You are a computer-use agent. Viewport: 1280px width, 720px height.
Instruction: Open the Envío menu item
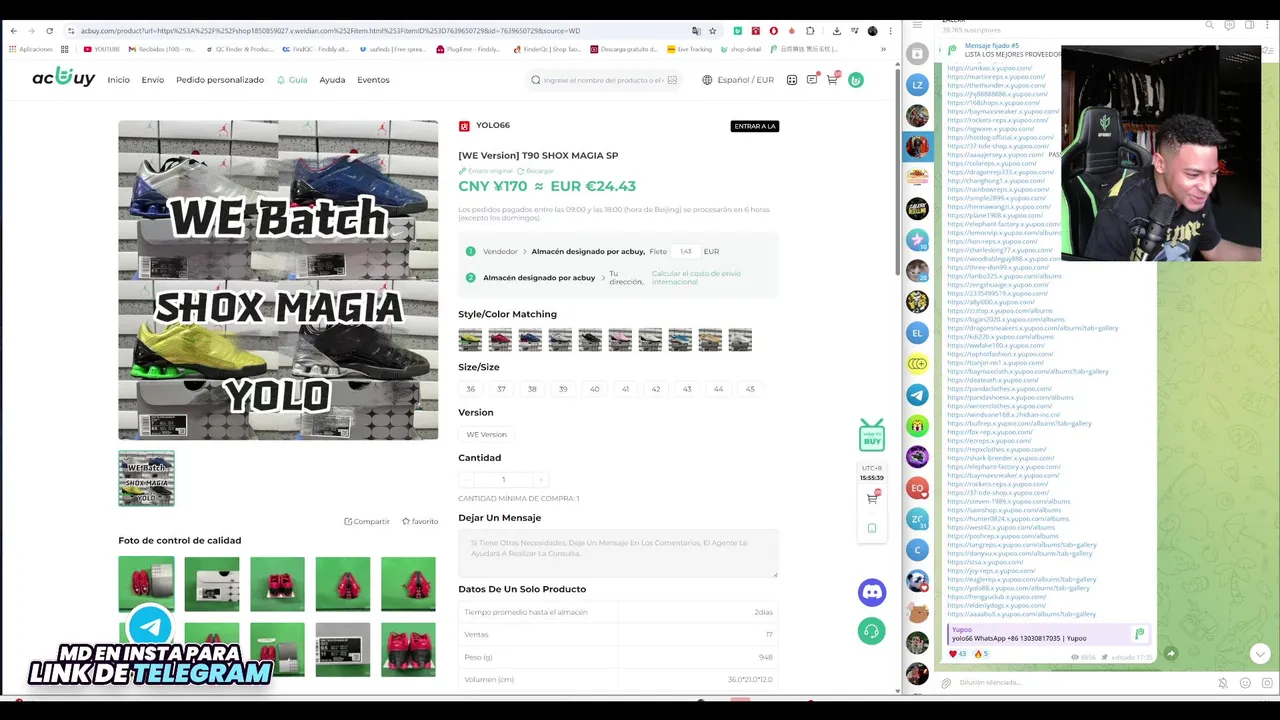click(152, 80)
